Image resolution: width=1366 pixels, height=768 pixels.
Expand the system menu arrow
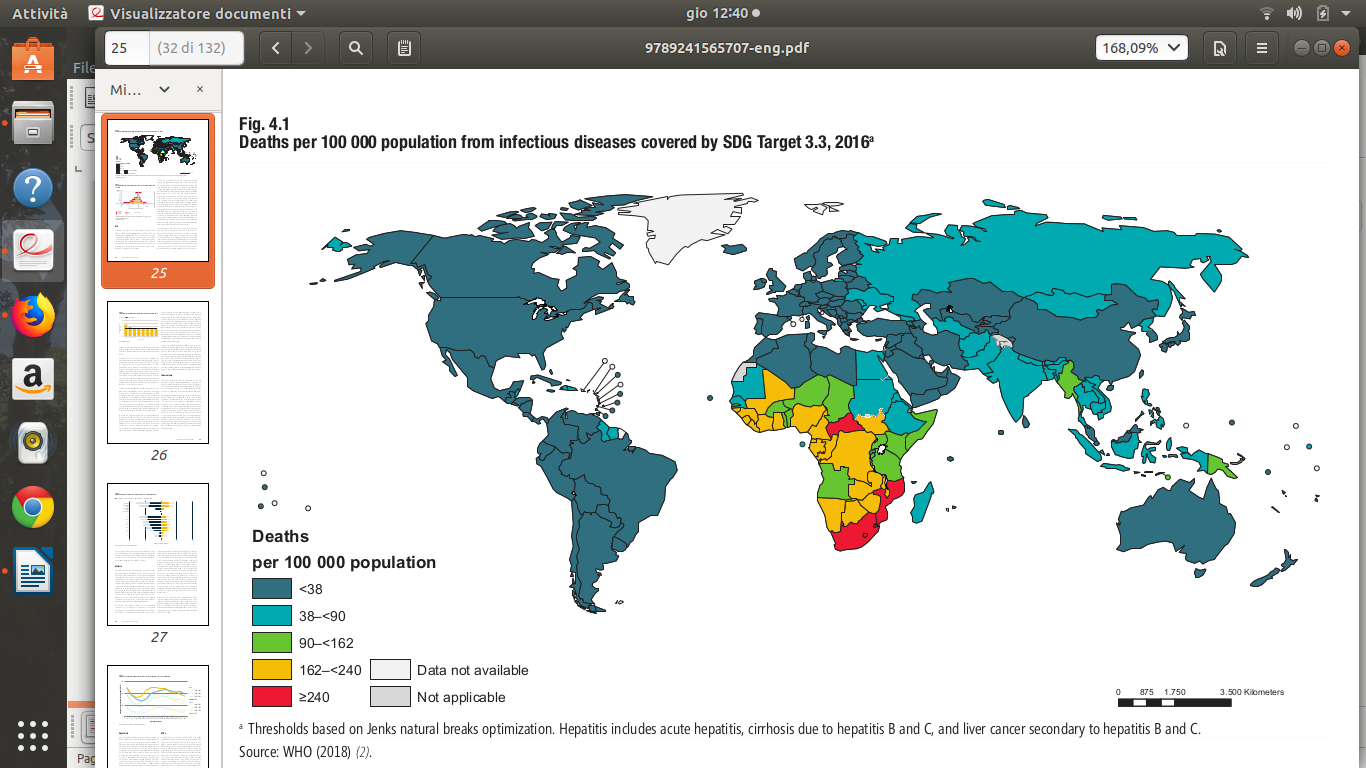click(x=1348, y=14)
